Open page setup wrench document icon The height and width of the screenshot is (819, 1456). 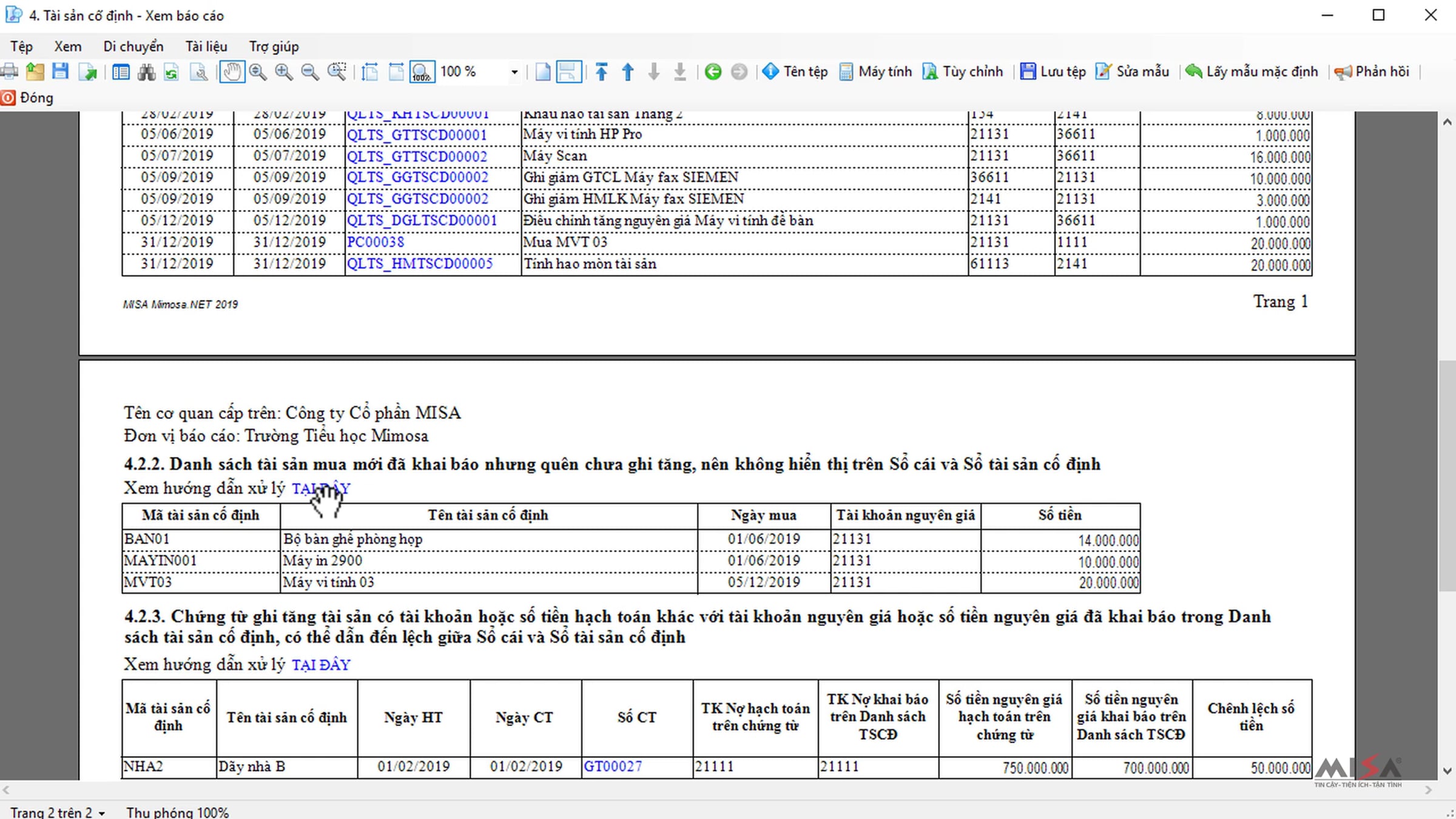point(199,72)
